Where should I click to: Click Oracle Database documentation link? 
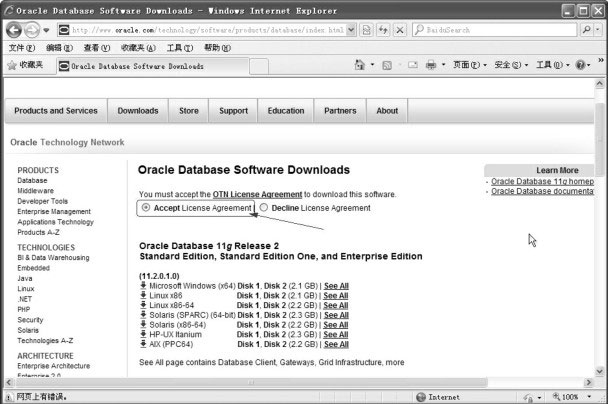542,191
